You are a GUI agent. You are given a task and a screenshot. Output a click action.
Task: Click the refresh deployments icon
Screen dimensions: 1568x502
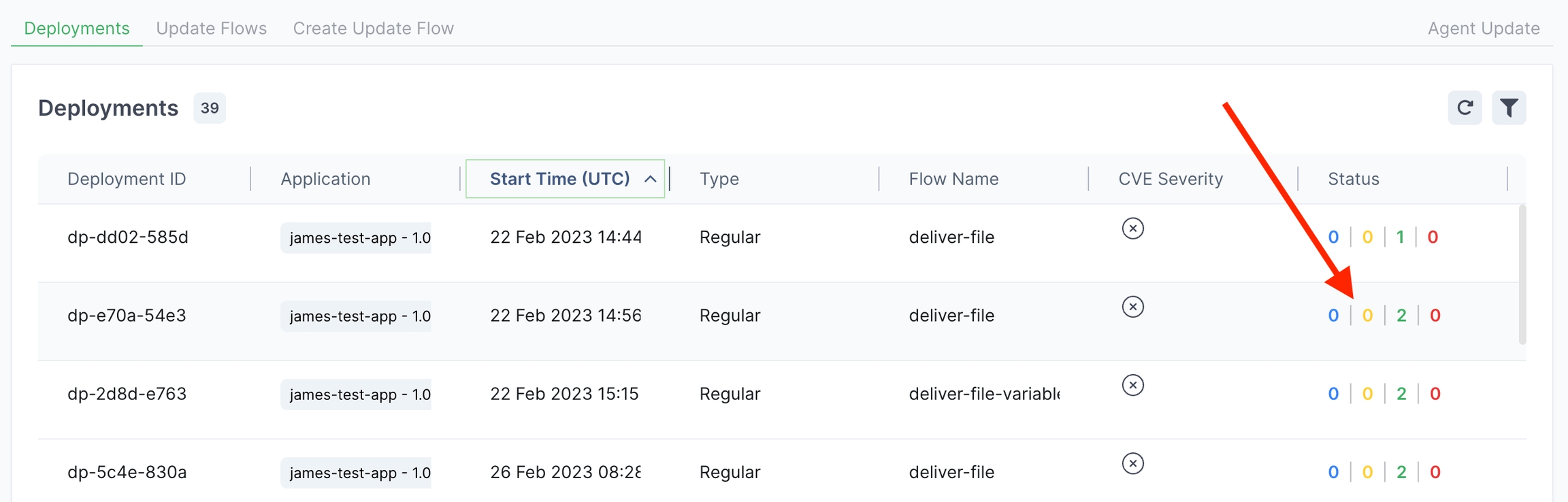(x=1465, y=108)
